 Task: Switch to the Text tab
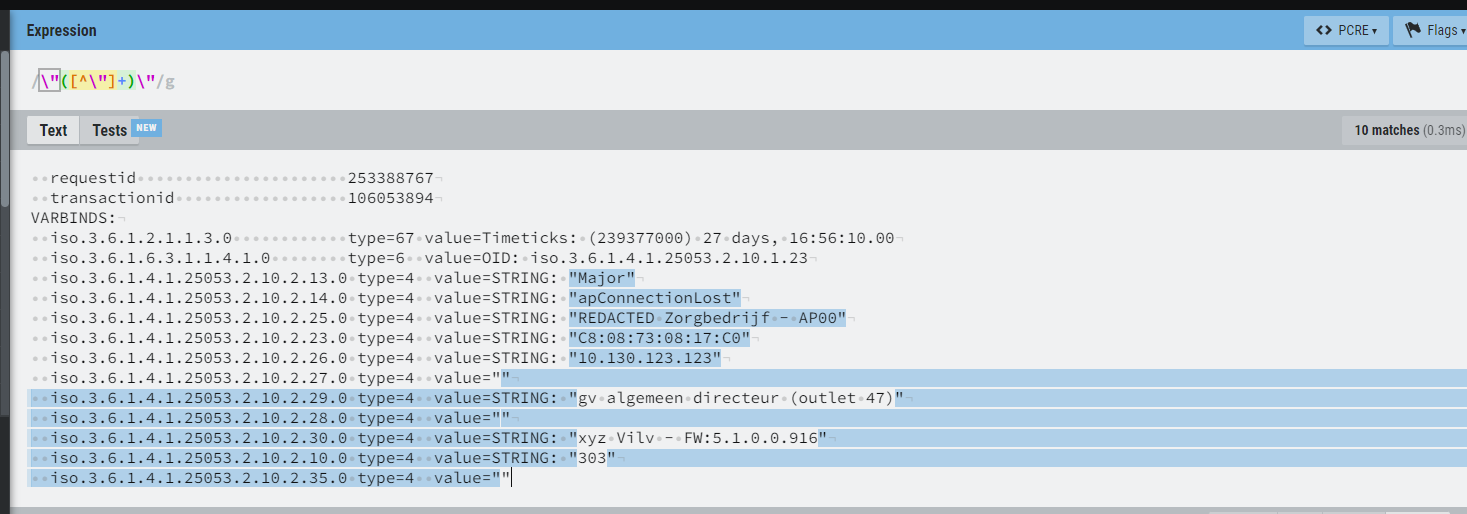point(53,130)
